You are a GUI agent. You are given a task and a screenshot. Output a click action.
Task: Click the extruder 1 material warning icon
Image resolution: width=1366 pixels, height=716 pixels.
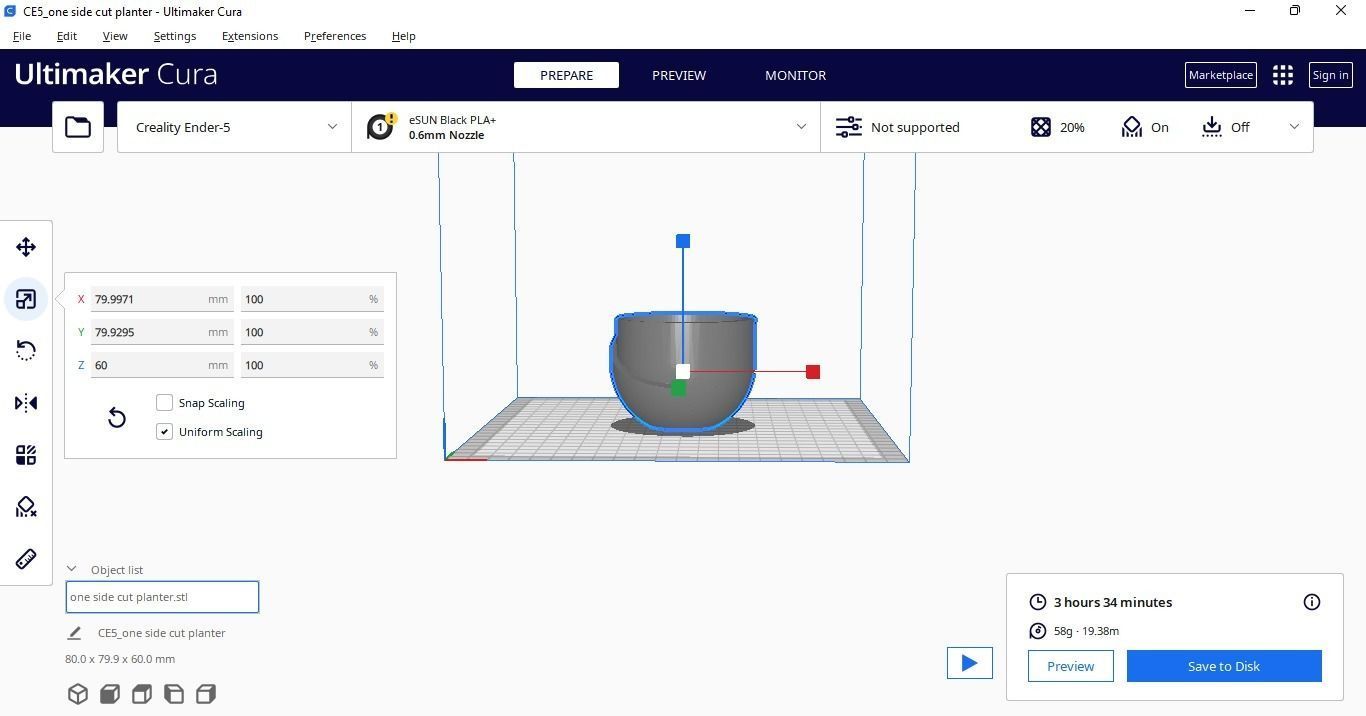tap(380, 126)
